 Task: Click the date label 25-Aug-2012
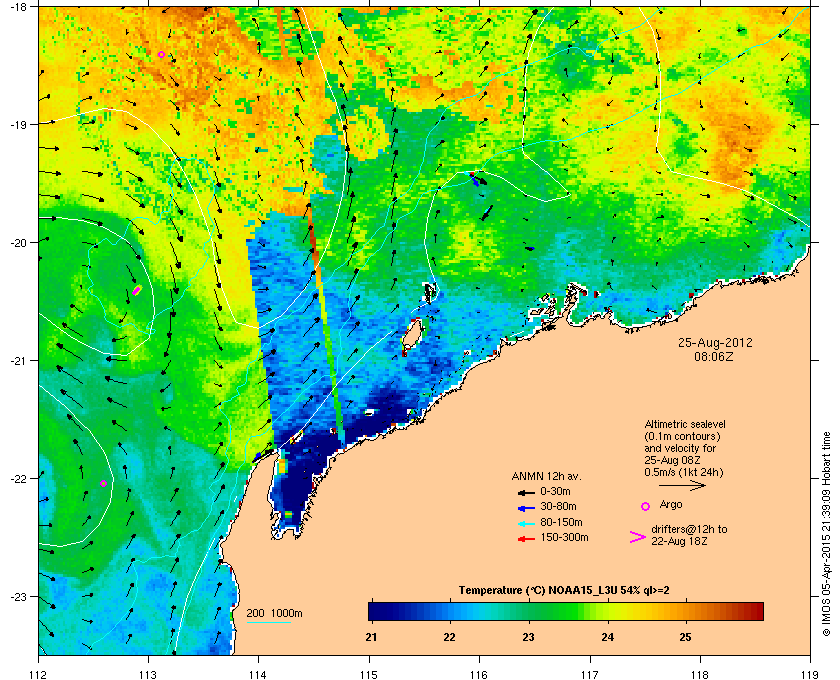click(715, 342)
